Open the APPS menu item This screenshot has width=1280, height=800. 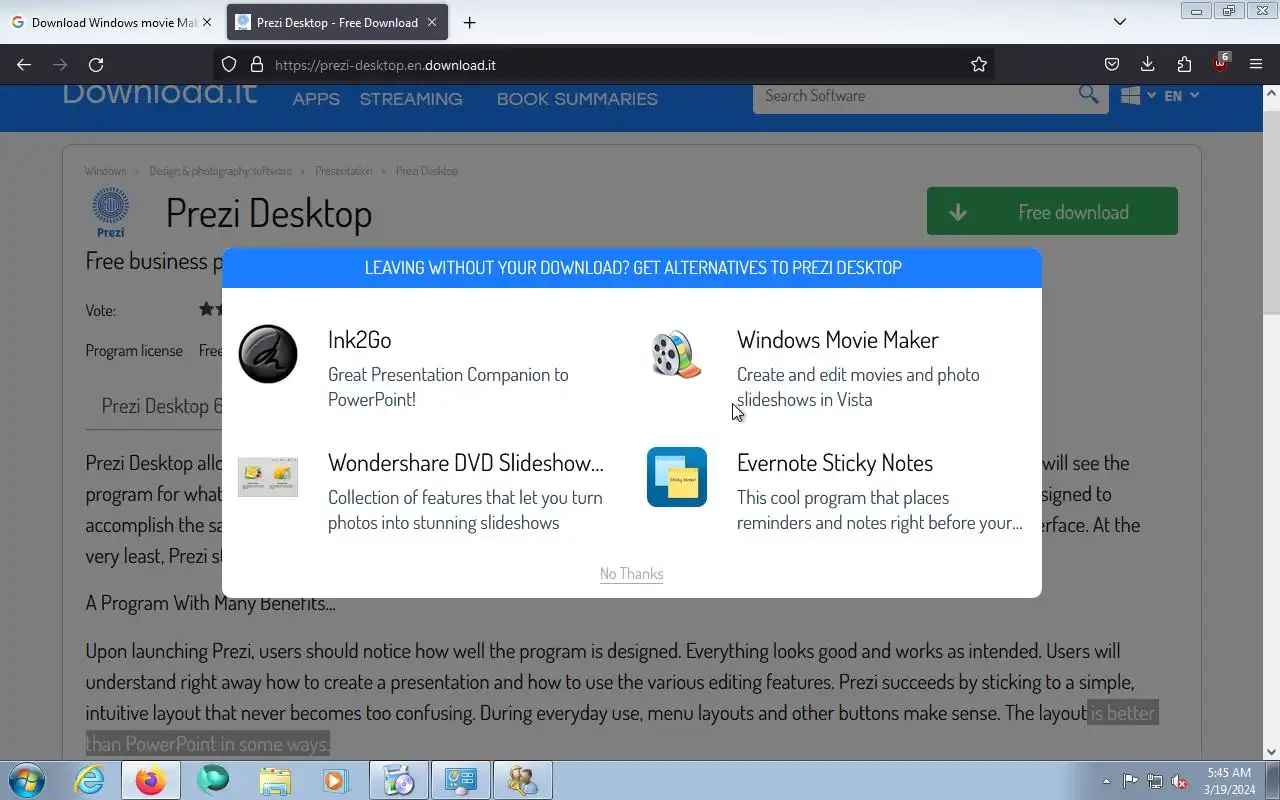[316, 99]
